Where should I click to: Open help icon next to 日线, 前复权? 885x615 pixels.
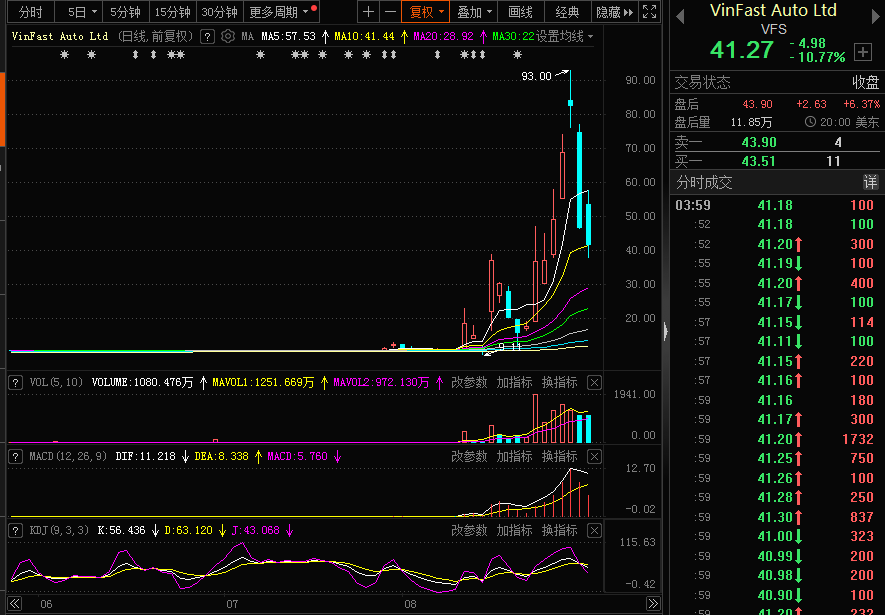click(208, 37)
